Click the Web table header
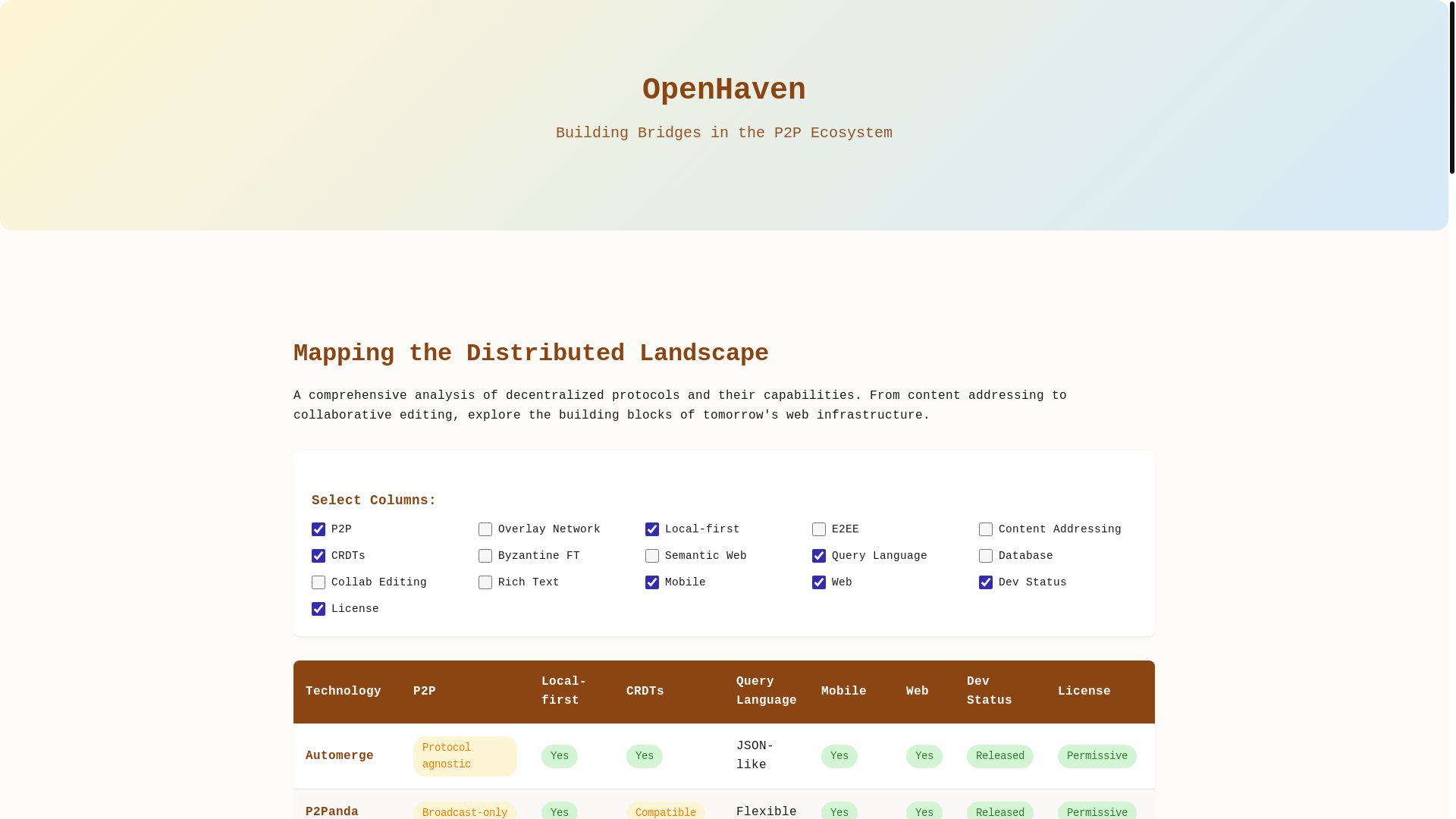 (924, 692)
